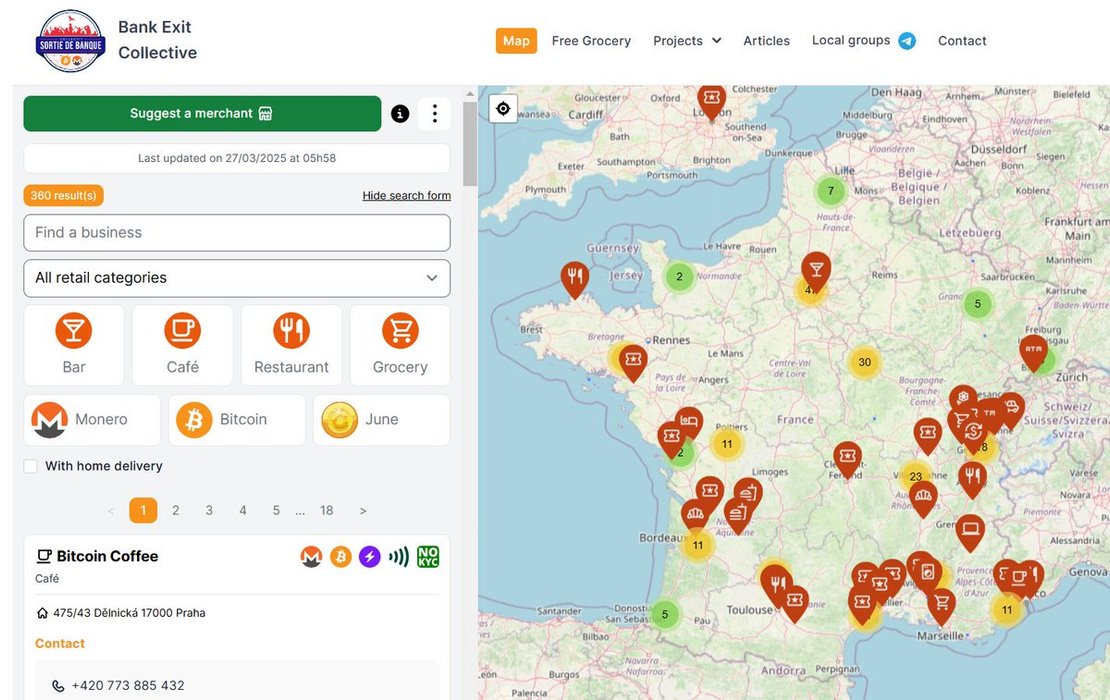This screenshot has height=700, width=1110.
Task: Expand cluster of 11 near Poitiers
Action: coord(727,444)
